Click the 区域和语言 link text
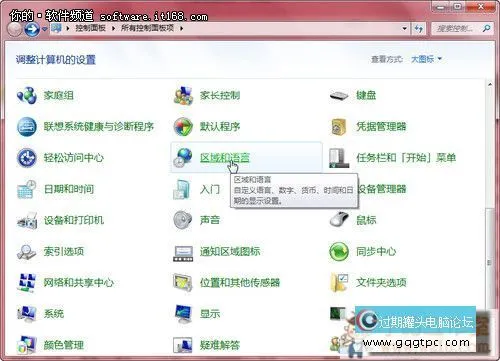Viewport: 500px width, 361px height. point(225,158)
